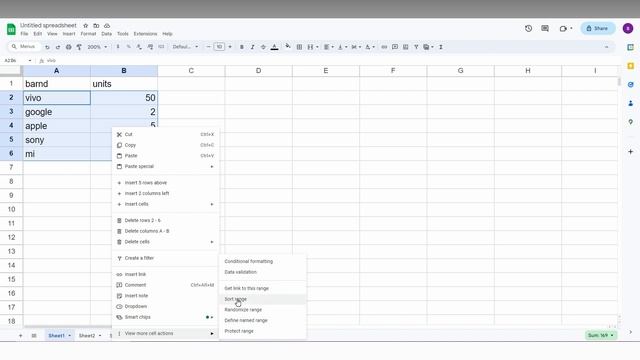Viewport: 640px width, 360px height.
Task: Click the insert link toolbar icon
Action: pyautogui.click(x=384, y=47)
